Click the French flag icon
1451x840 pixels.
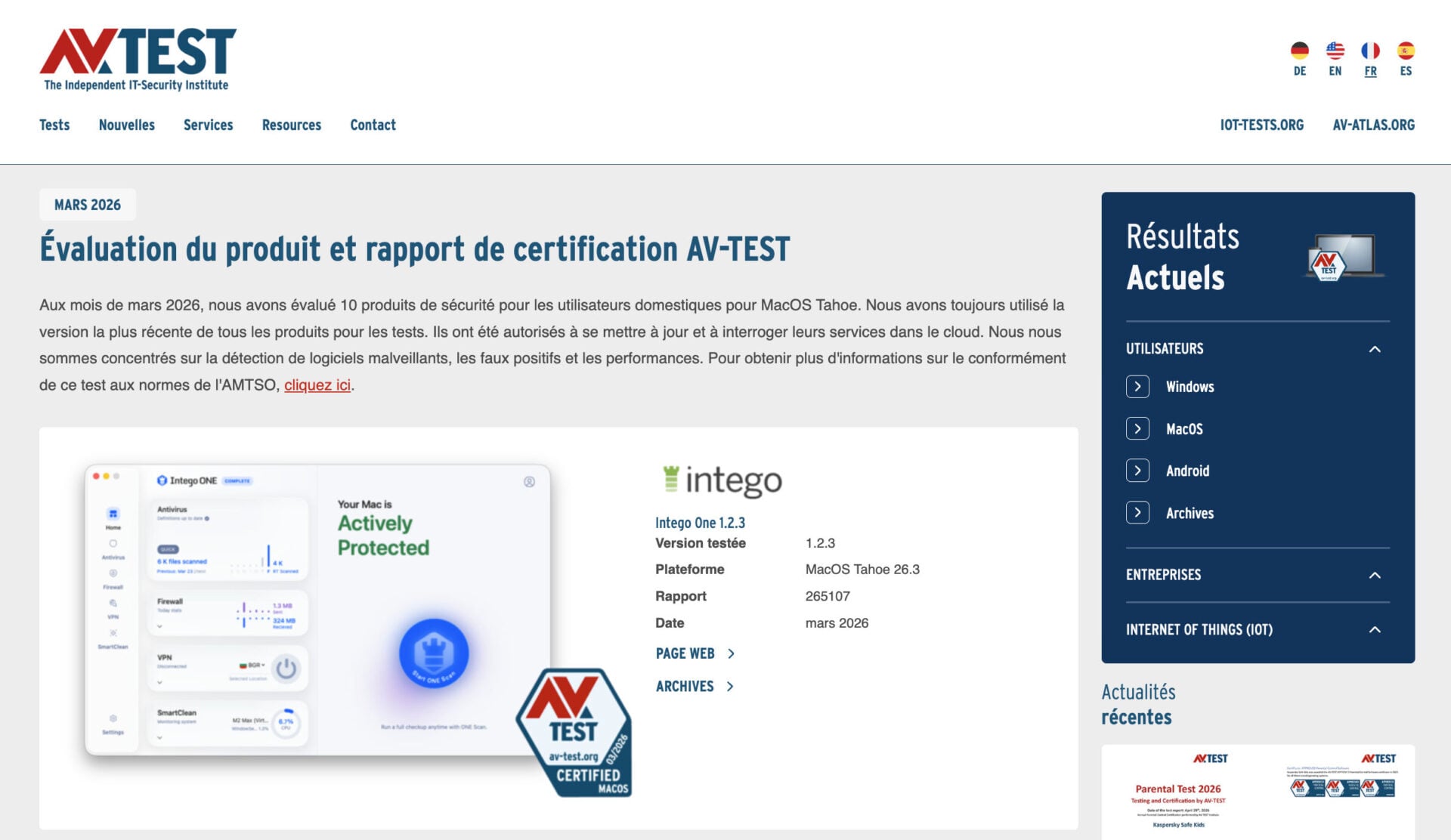tap(1370, 51)
